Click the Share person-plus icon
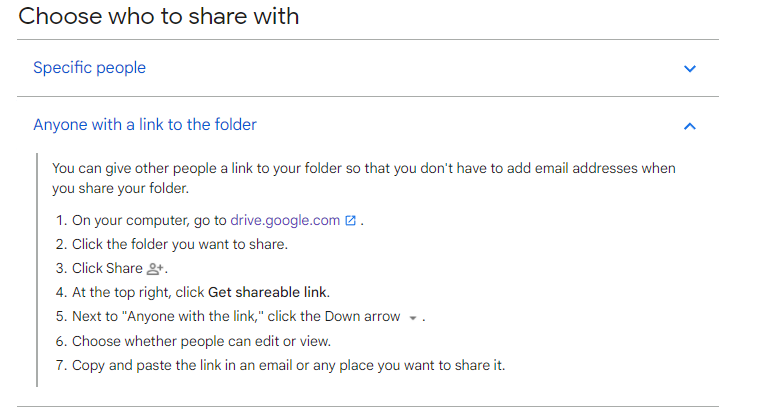The image size is (758, 412). (155, 269)
